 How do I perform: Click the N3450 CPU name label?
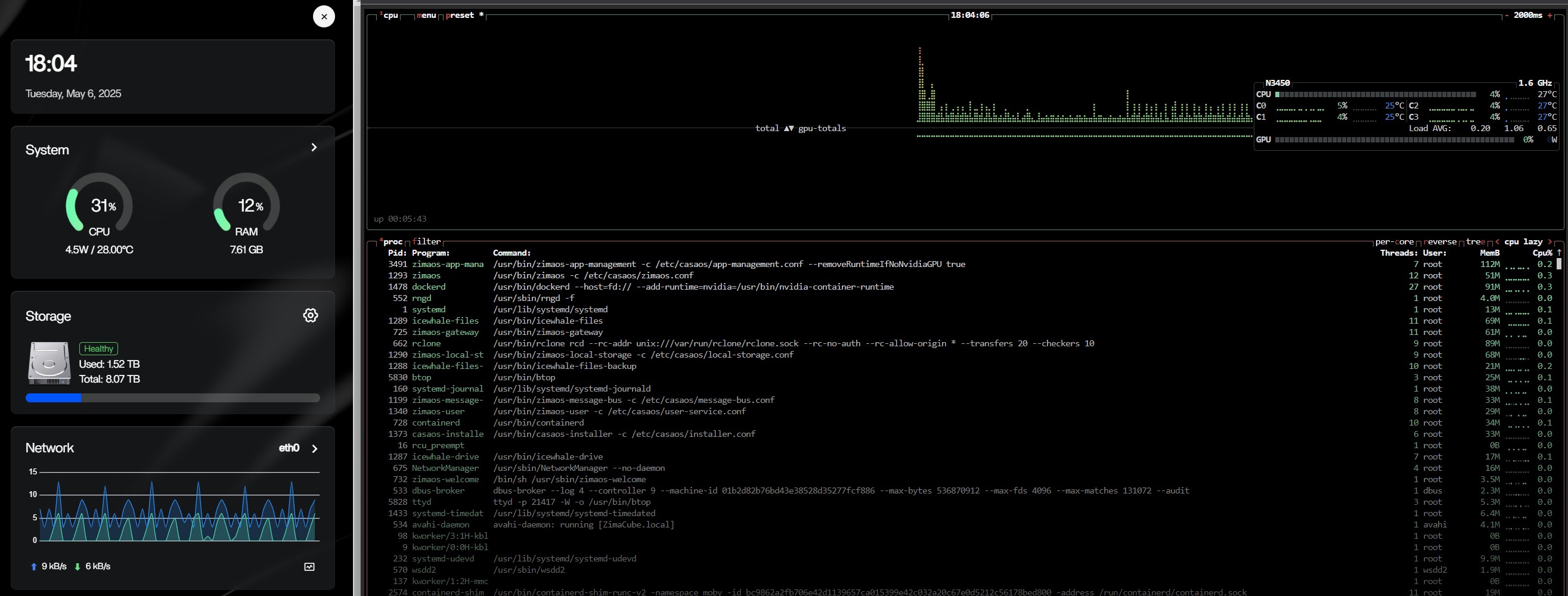tap(1277, 83)
